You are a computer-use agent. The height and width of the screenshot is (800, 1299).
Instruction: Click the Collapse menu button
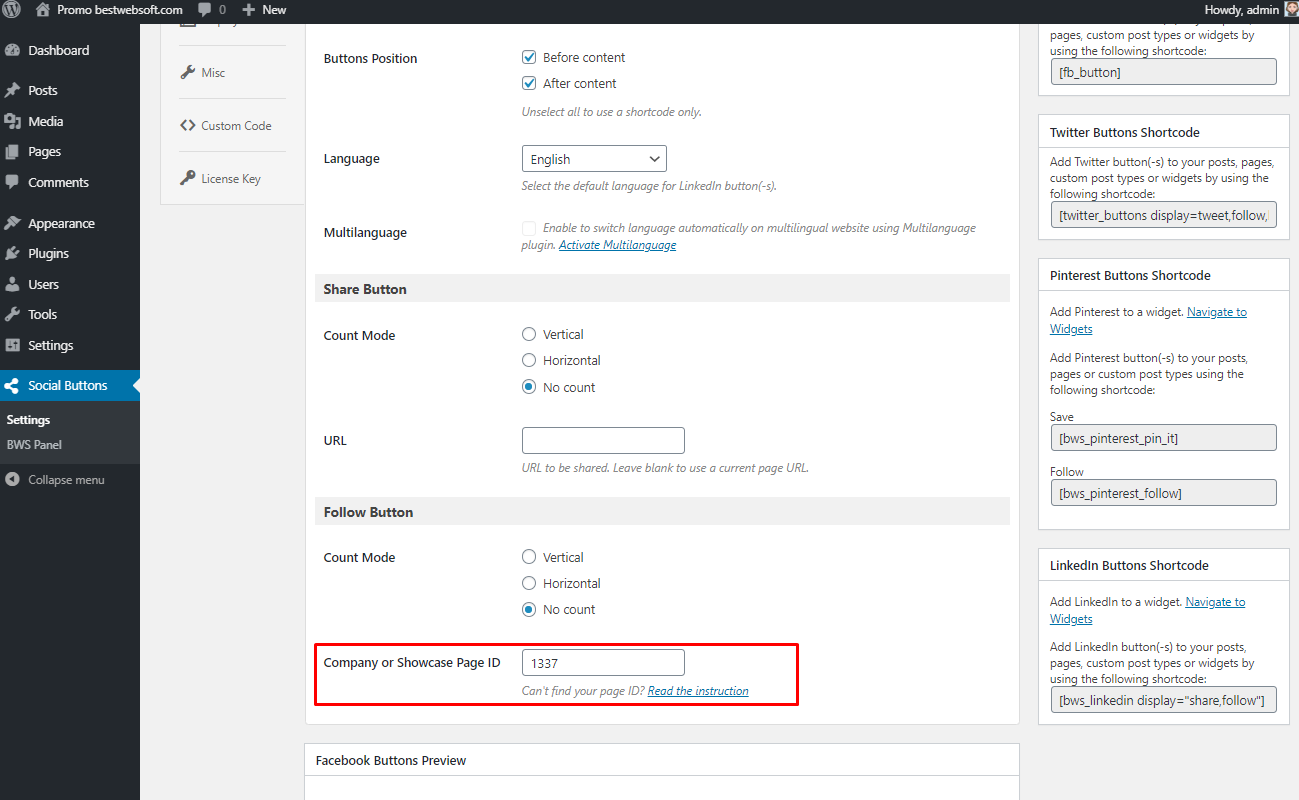click(x=70, y=480)
